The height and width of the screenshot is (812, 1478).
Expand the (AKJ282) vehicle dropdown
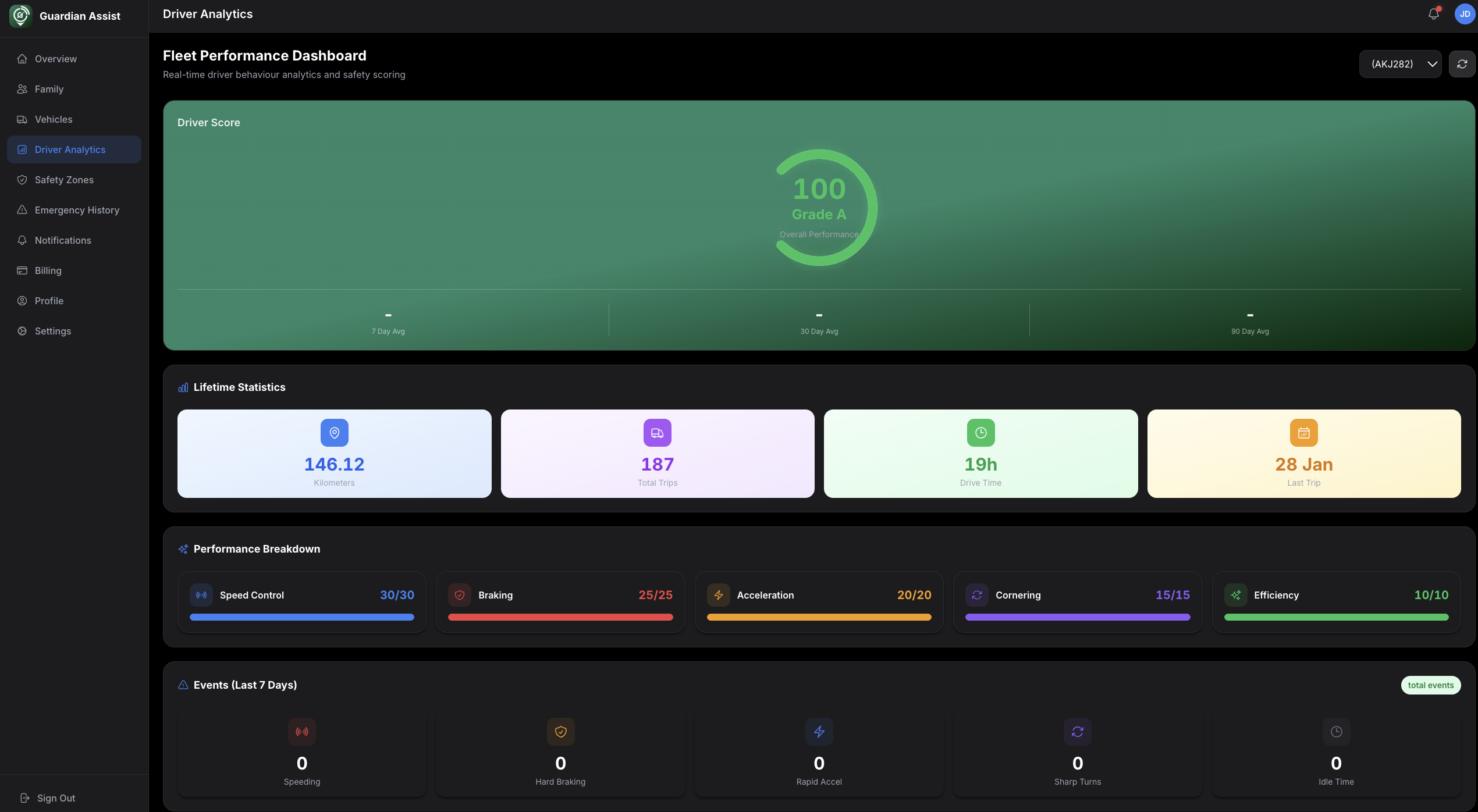pos(1400,64)
